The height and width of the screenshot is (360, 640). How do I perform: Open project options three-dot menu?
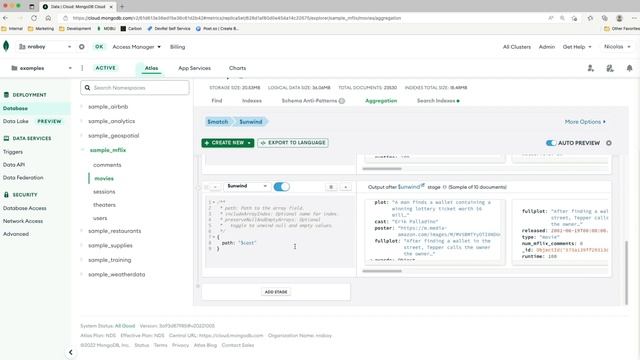[x=82, y=68]
